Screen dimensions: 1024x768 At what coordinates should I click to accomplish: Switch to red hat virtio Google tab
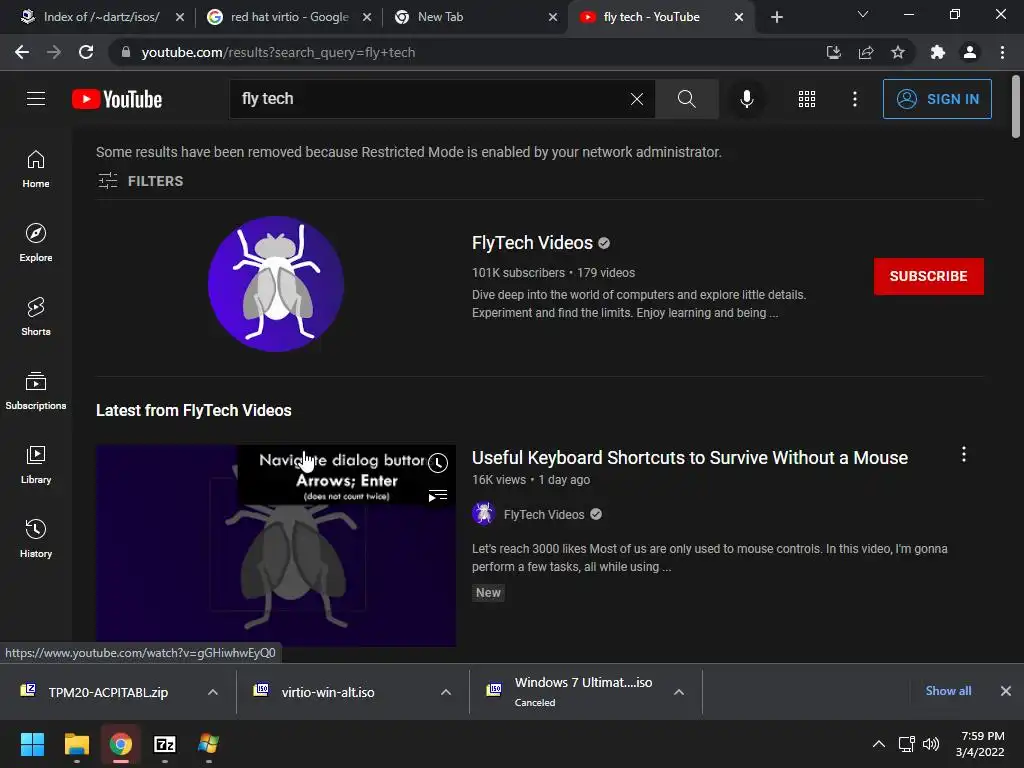tap(287, 17)
